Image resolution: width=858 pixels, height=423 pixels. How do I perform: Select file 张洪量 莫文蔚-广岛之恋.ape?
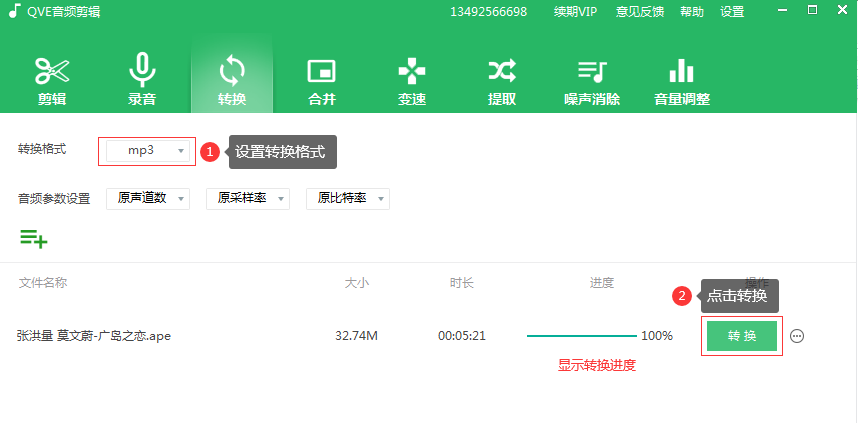click(94, 335)
